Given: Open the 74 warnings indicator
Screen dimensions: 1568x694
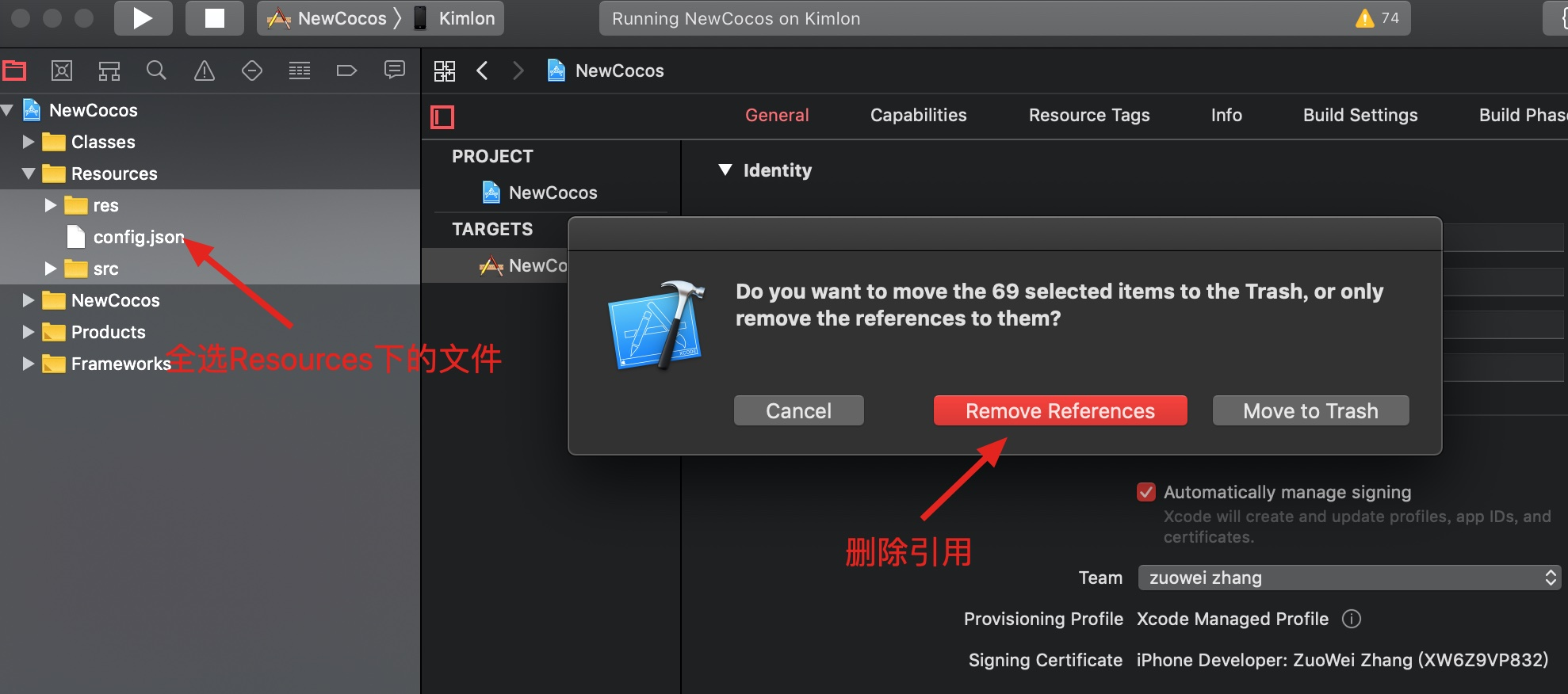Looking at the screenshot, I should click(x=1378, y=18).
